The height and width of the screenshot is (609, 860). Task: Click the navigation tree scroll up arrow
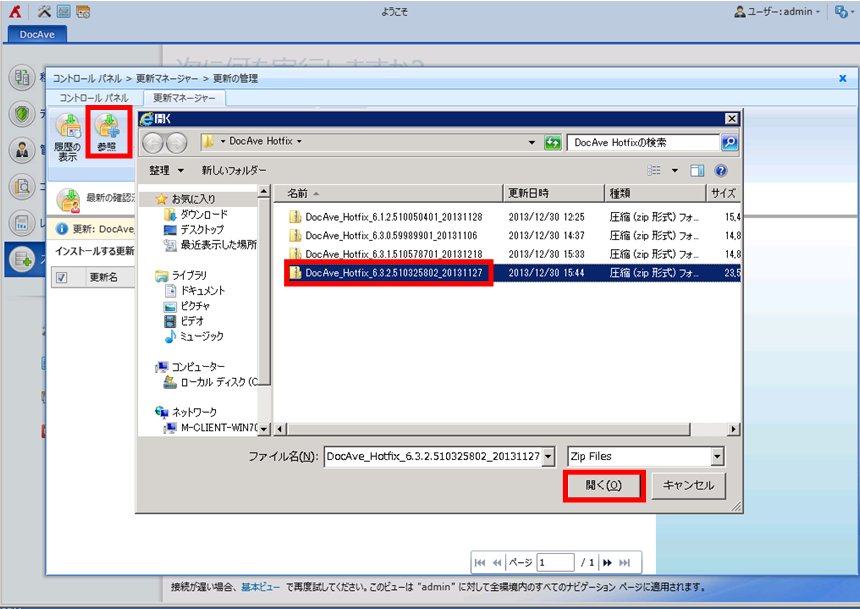coord(264,191)
